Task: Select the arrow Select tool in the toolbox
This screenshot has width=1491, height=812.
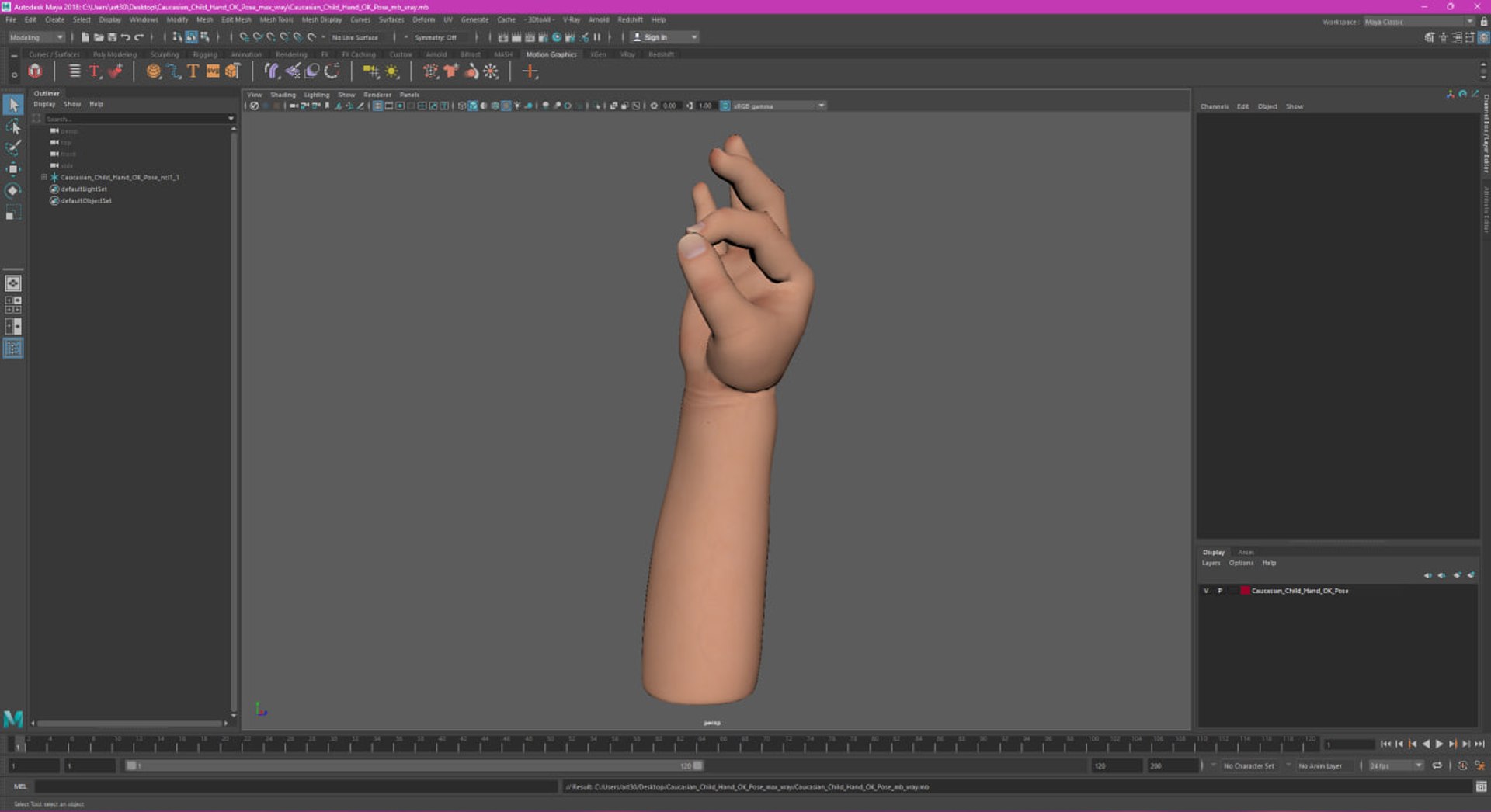Action: pyautogui.click(x=13, y=104)
